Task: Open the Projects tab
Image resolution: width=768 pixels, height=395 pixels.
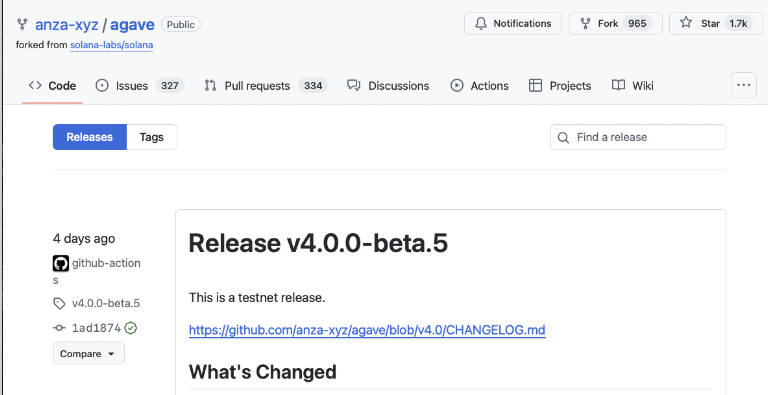Action: [560, 86]
